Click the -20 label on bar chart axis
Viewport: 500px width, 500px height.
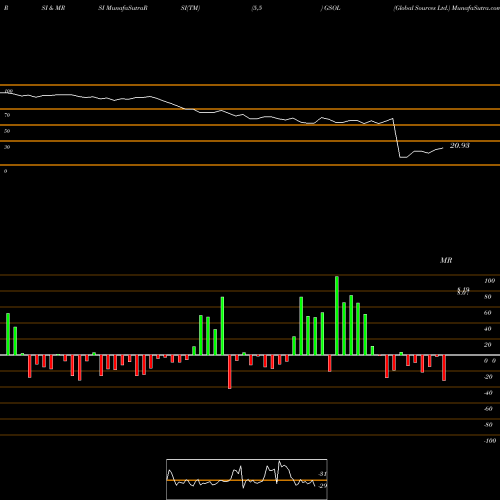tap(488, 377)
